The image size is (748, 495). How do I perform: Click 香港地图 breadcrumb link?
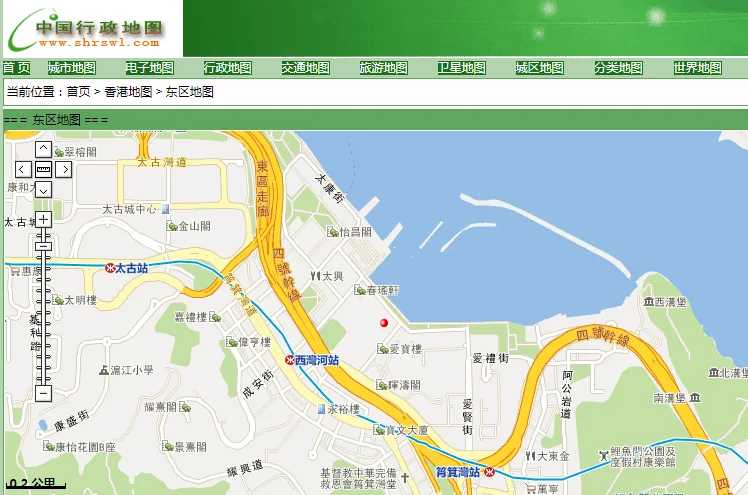[x=128, y=92]
